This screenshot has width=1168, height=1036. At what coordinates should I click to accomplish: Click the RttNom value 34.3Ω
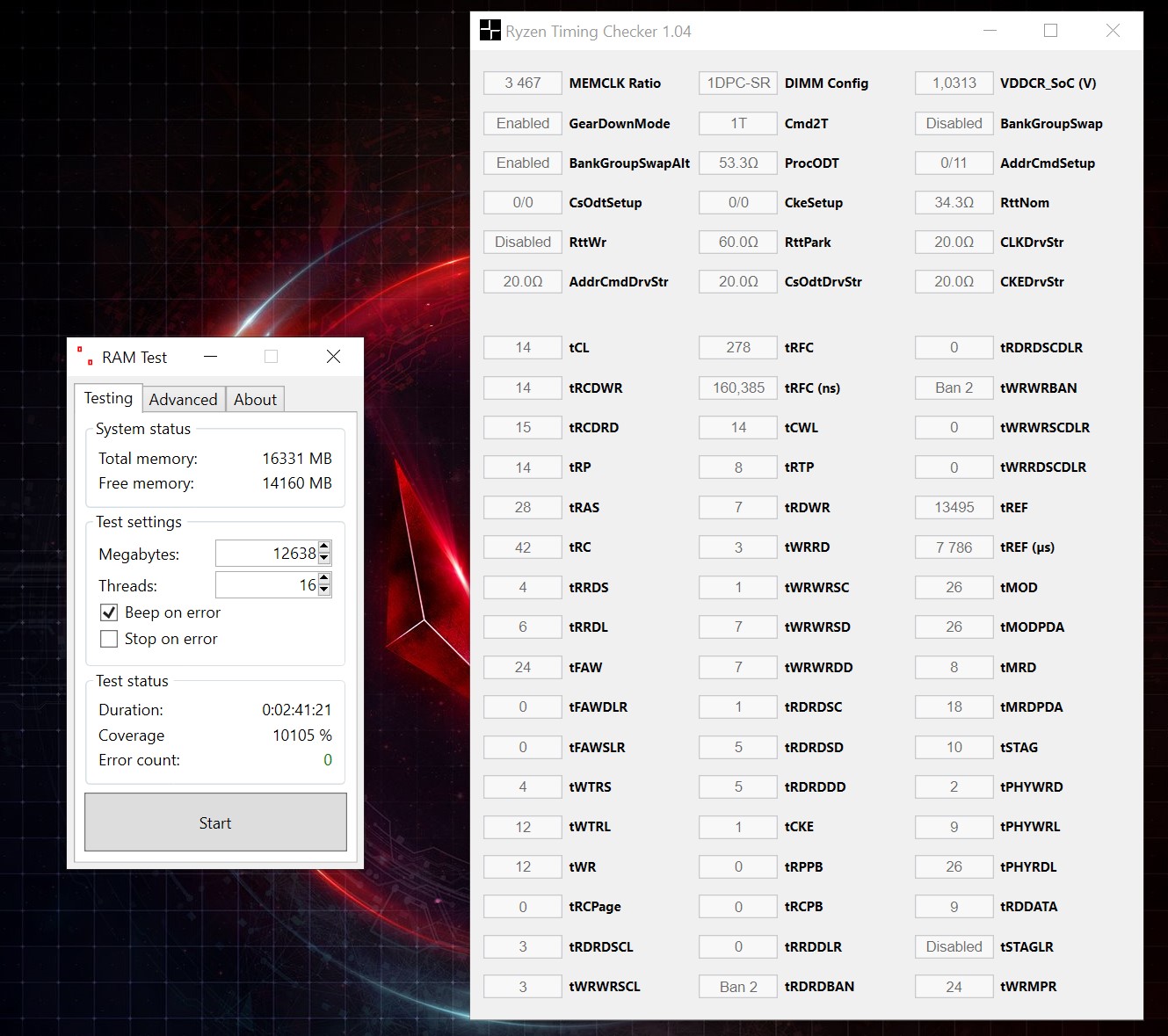tap(954, 202)
